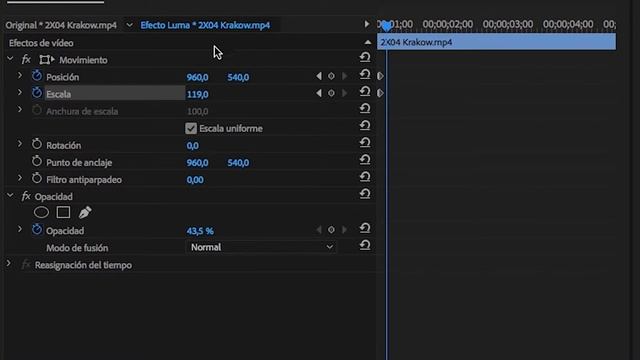The width and height of the screenshot is (640, 360).
Task: Uncheck the Escala uniforme checkbox
Action: (191, 129)
